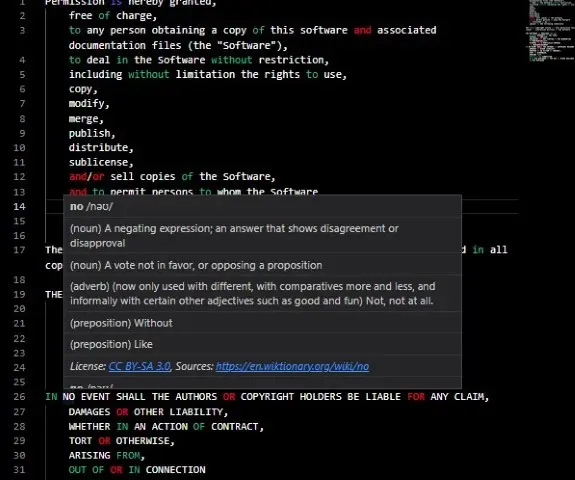Open the en.wiktionary.org/wiki/no source link
This screenshot has width=575, height=480.
292,366
